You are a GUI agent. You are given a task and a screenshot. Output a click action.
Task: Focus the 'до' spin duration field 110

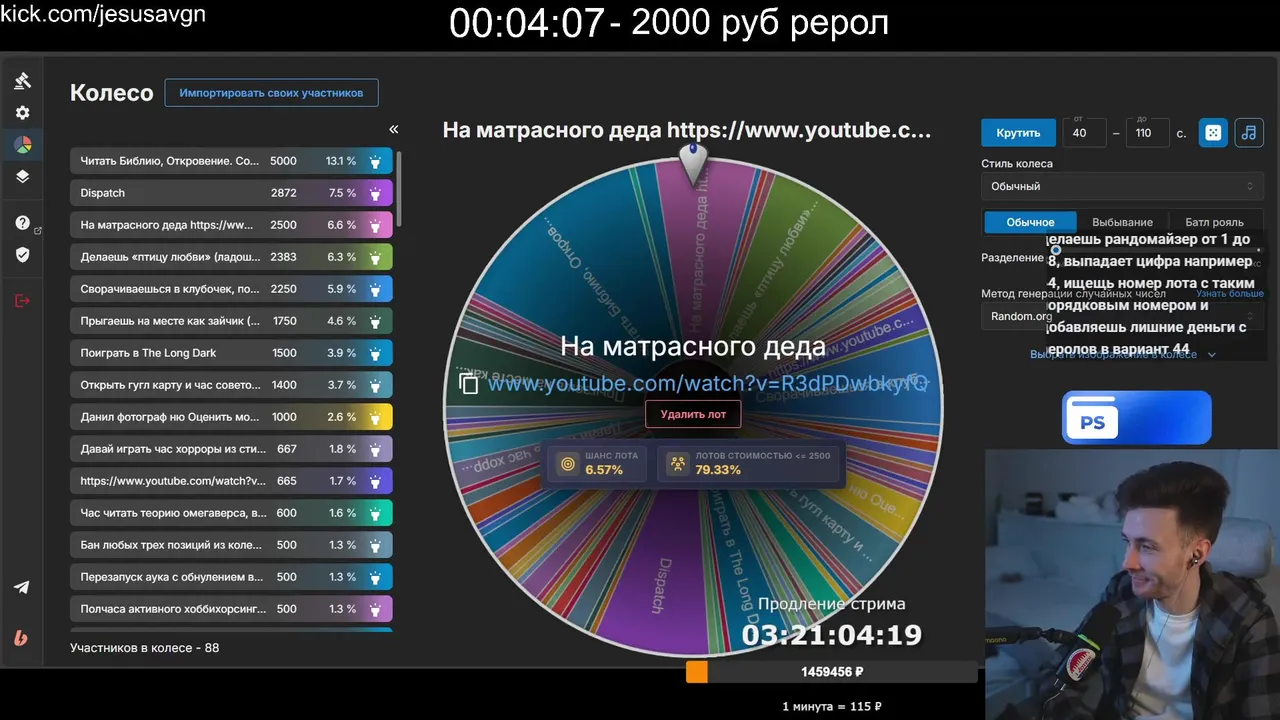(1147, 132)
